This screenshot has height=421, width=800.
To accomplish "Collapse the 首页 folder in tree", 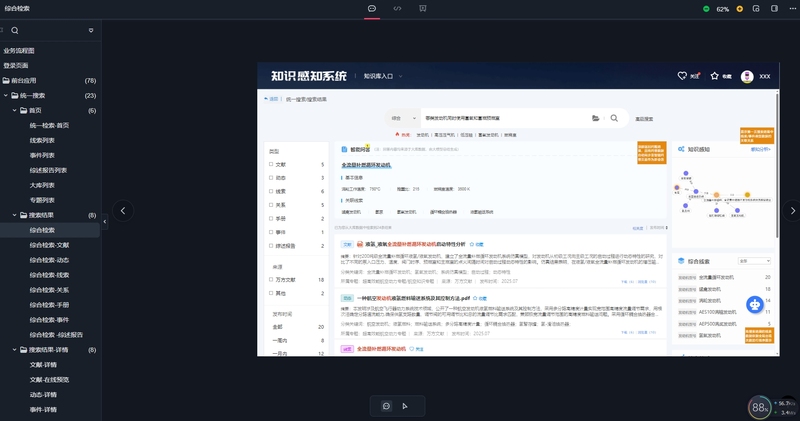I will [x=14, y=110].
